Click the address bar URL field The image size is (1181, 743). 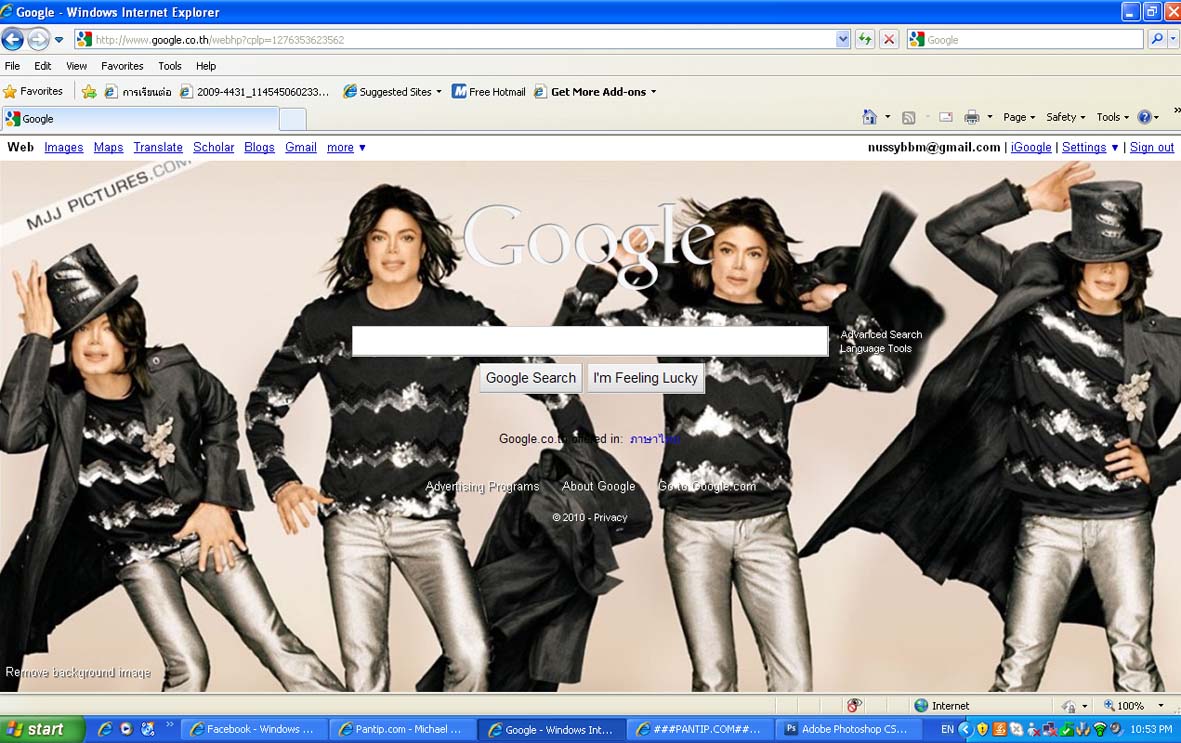pos(455,40)
